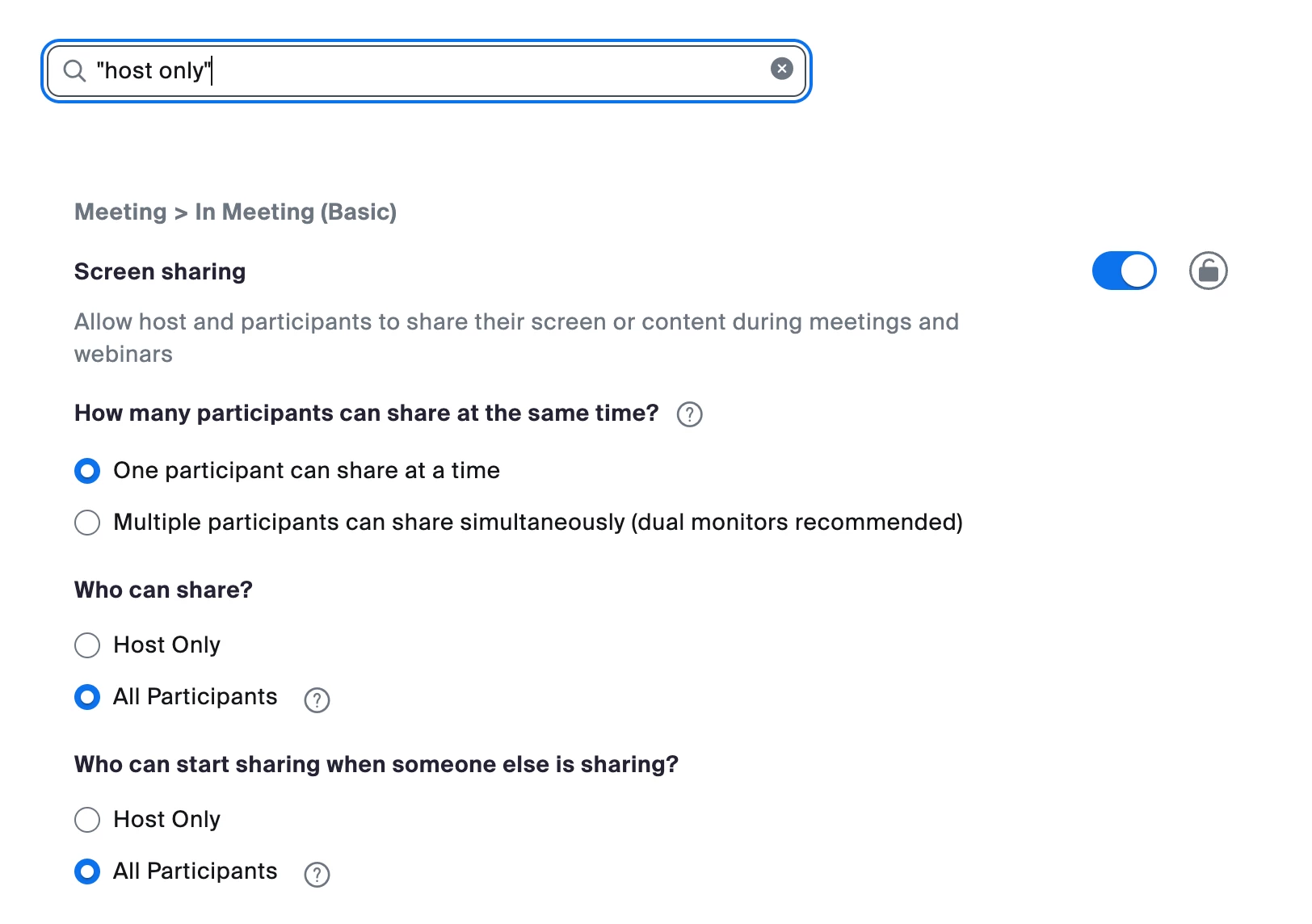Click the Meeting breadcrumb
This screenshot has width=1312, height=924.
[x=120, y=212]
